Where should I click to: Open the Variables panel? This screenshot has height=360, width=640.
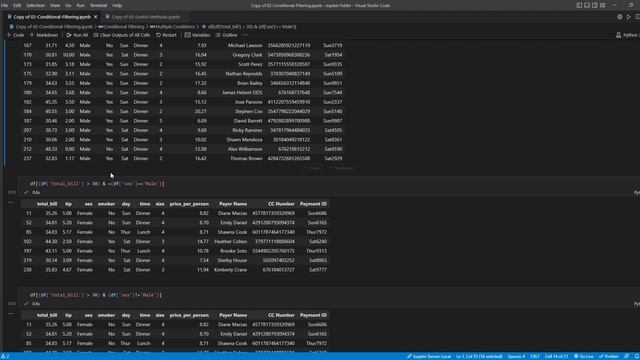coord(197,35)
